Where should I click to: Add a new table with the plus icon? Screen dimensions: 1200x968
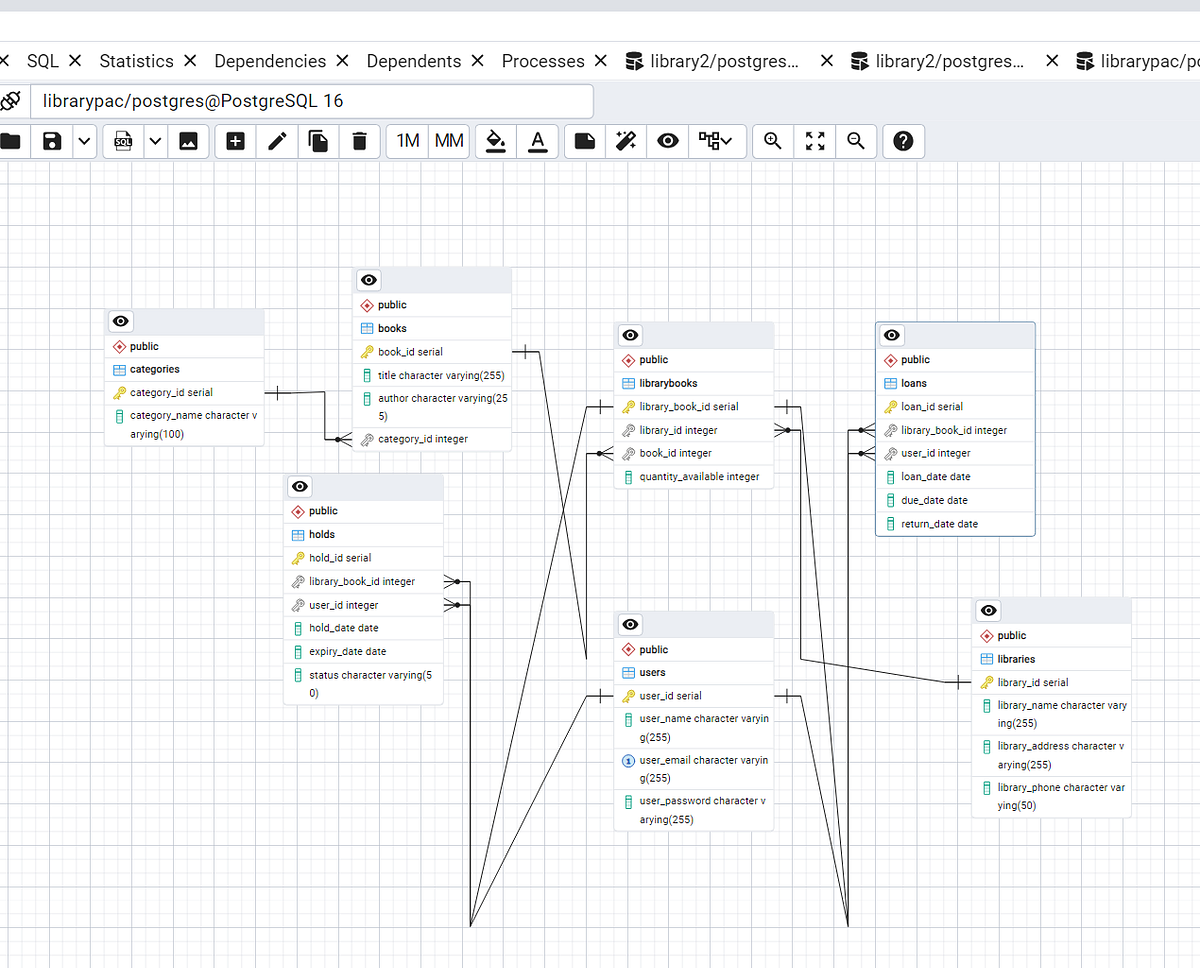pos(234,141)
